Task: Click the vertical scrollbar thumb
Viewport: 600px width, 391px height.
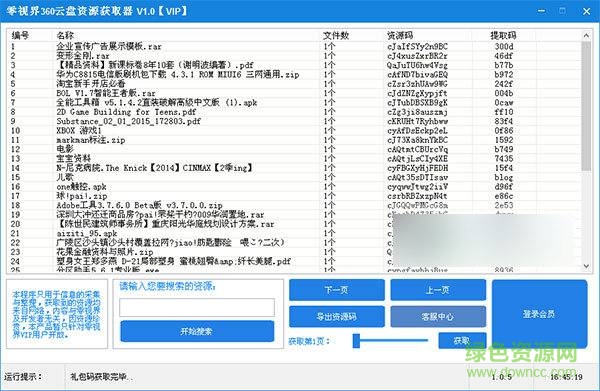Action: (586, 106)
